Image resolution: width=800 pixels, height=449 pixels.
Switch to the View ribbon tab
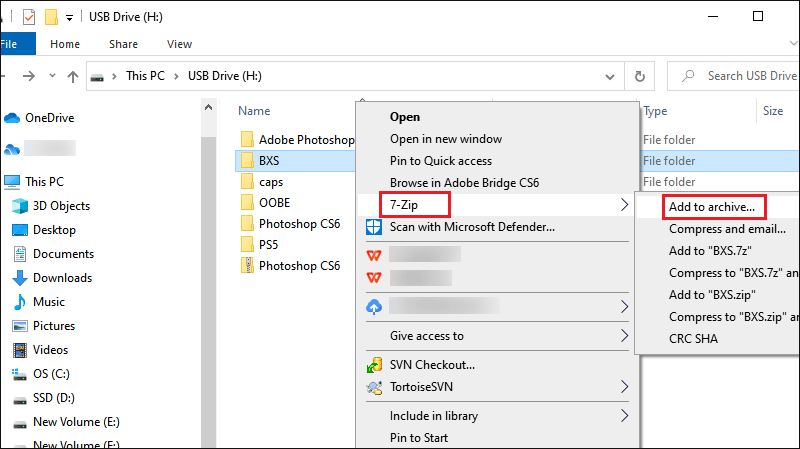coord(180,44)
